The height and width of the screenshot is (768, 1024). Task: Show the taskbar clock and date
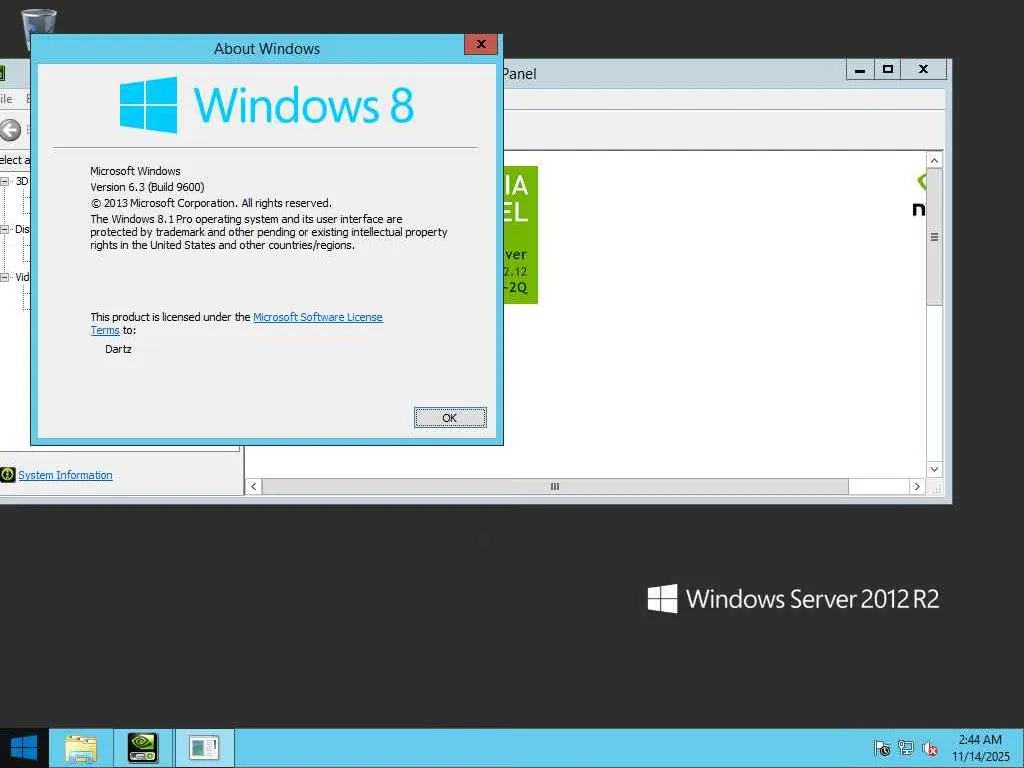(980, 748)
